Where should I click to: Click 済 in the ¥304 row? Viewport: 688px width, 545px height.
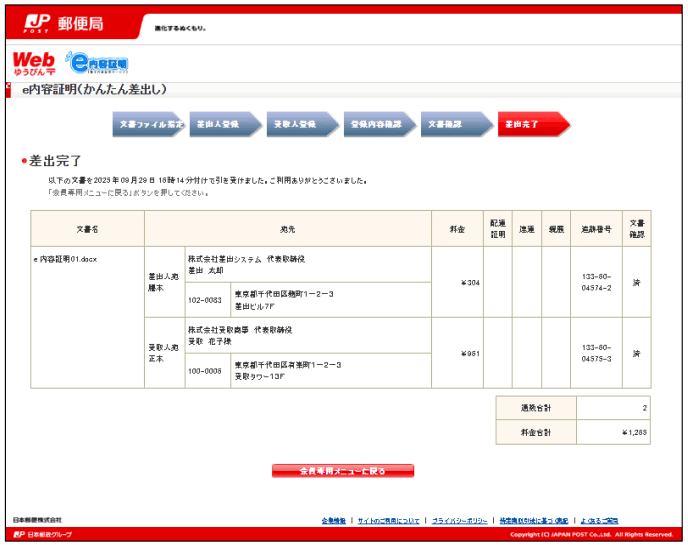[637, 283]
